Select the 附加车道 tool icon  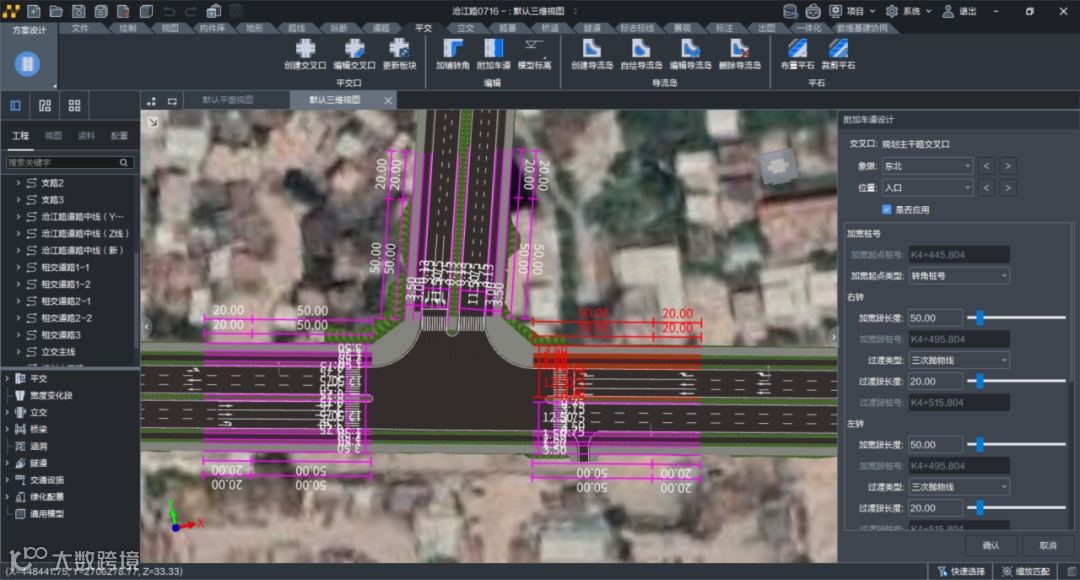tap(493, 49)
